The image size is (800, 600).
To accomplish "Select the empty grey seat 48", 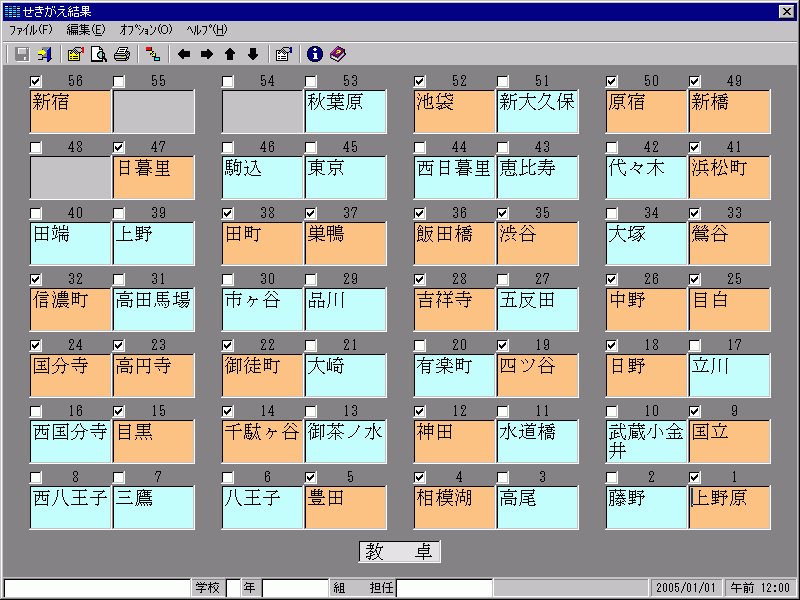I will click(x=70, y=178).
